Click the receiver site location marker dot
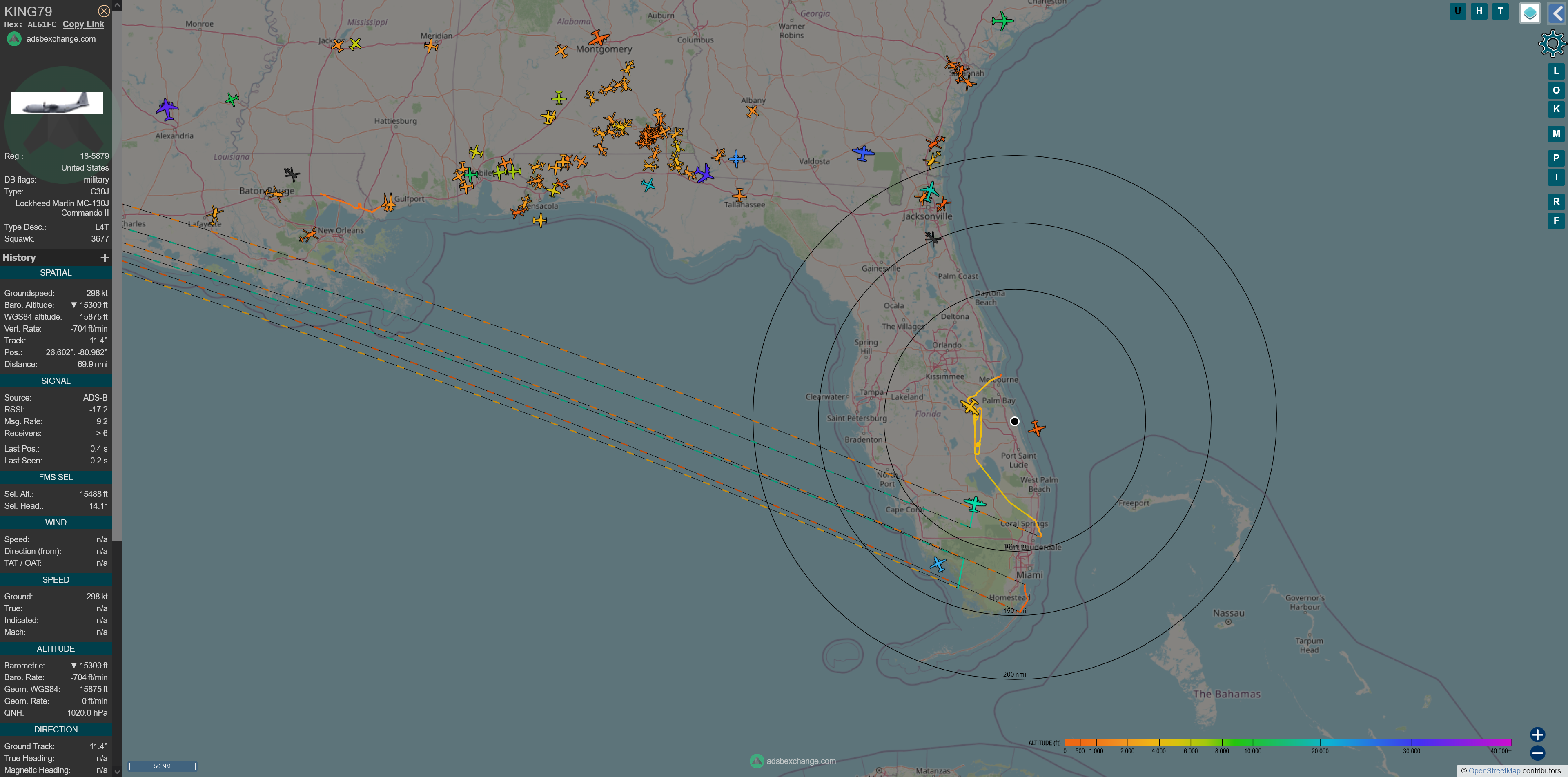1568x777 pixels. coord(1014,421)
